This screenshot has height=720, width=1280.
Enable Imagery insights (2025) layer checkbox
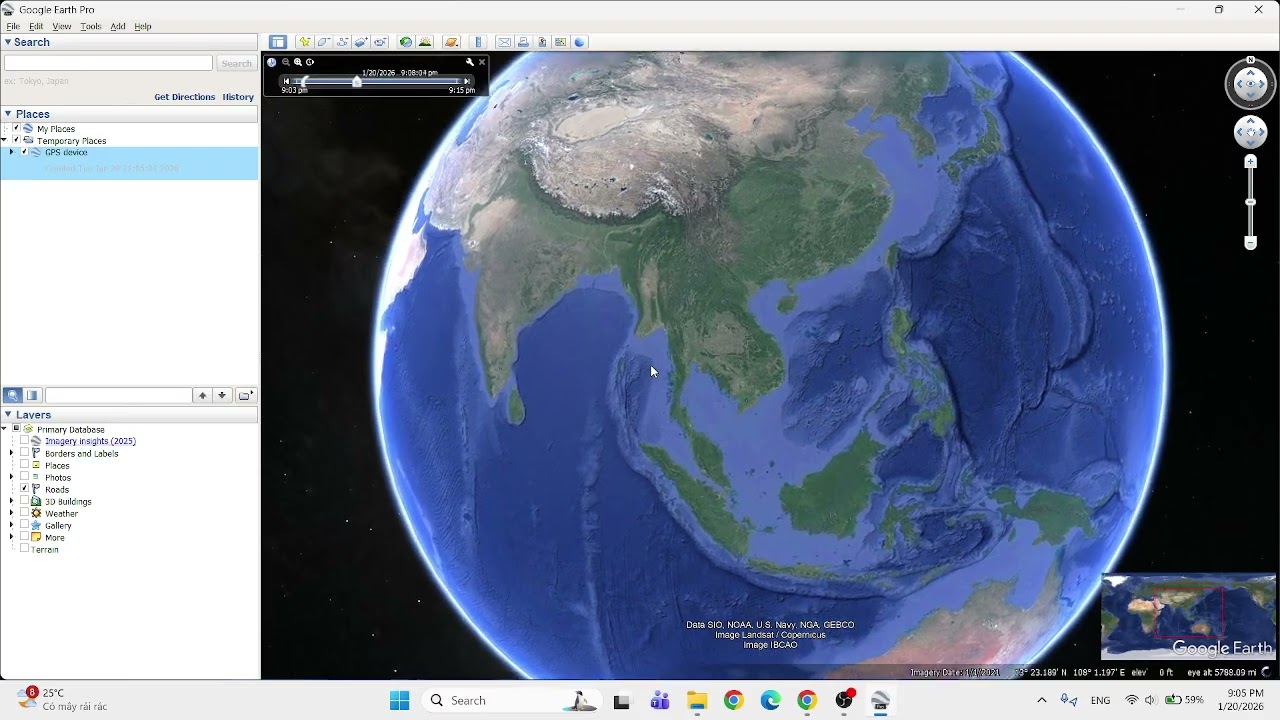(x=24, y=441)
